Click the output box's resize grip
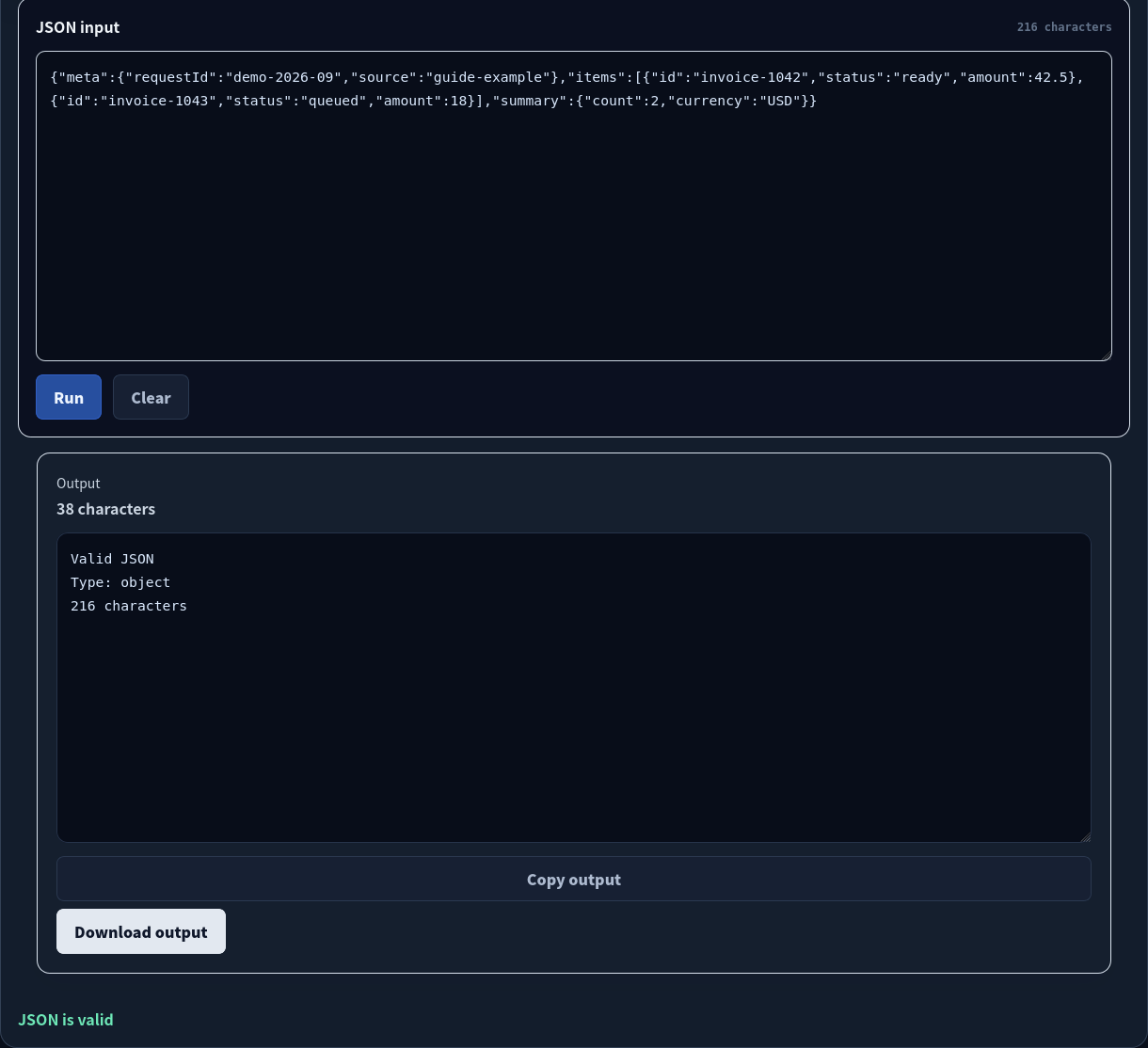 click(1084, 835)
